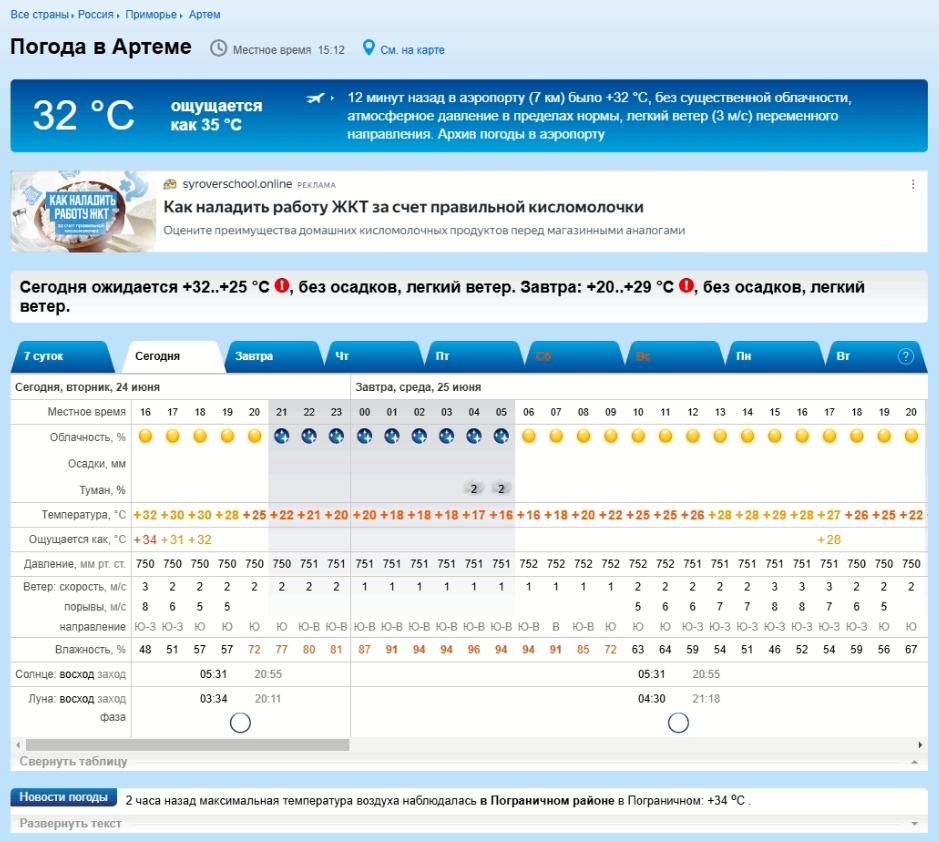Click the syroverschool.online ad domain text
Viewport: 939px width, 842px height.
tap(237, 184)
